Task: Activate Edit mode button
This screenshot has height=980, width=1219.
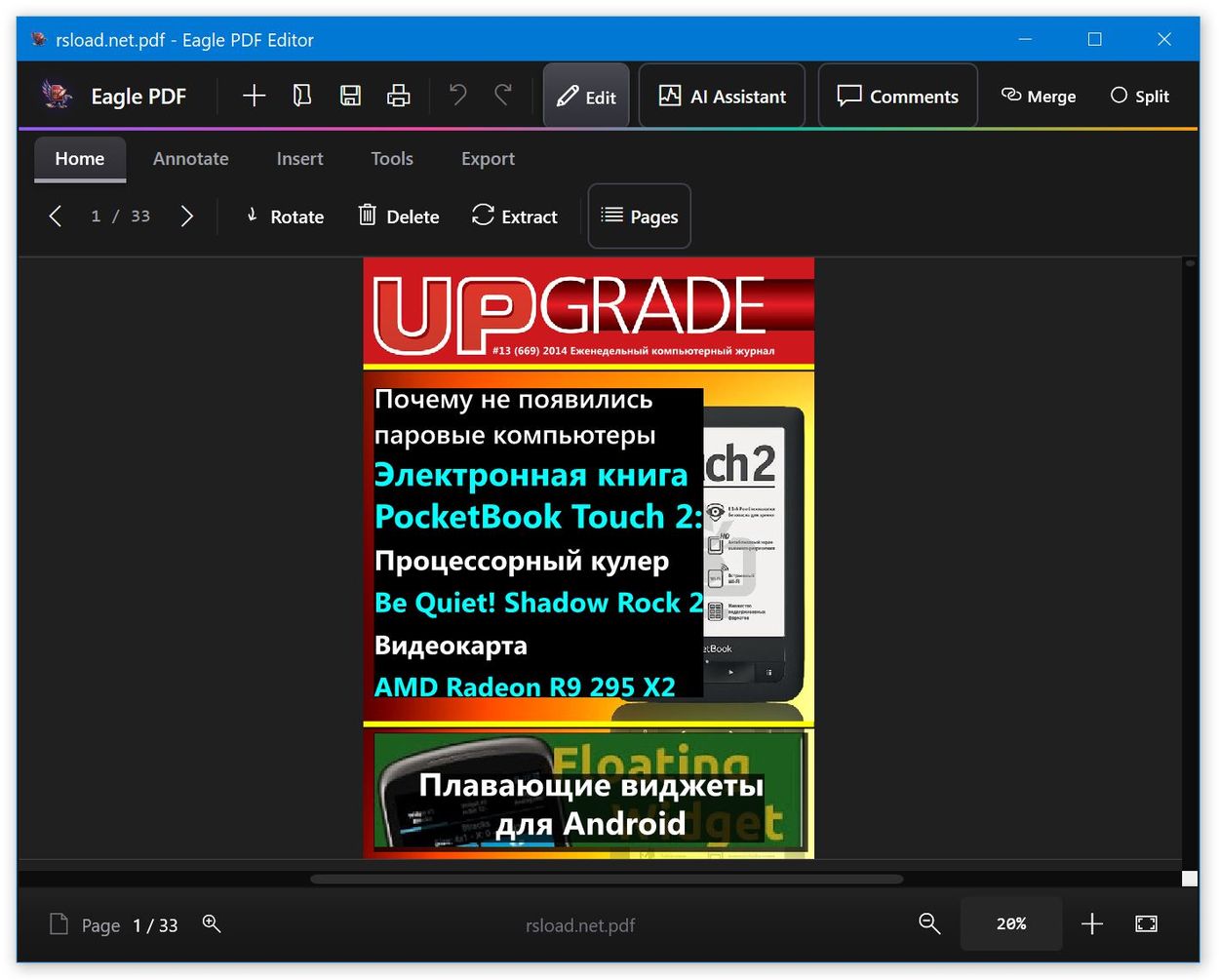Action: pos(586,97)
